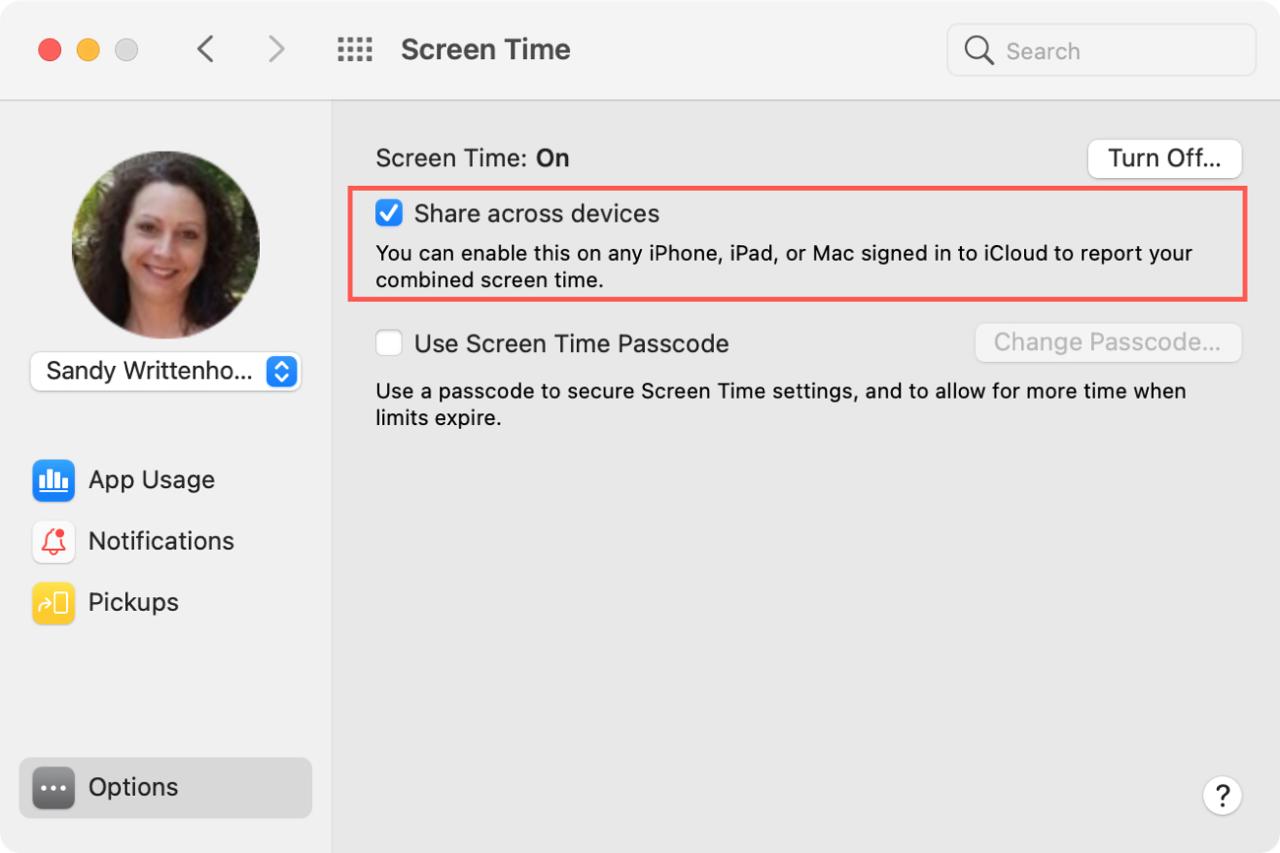This screenshot has width=1280, height=853.
Task: Open help via the question mark button
Action: [1222, 795]
